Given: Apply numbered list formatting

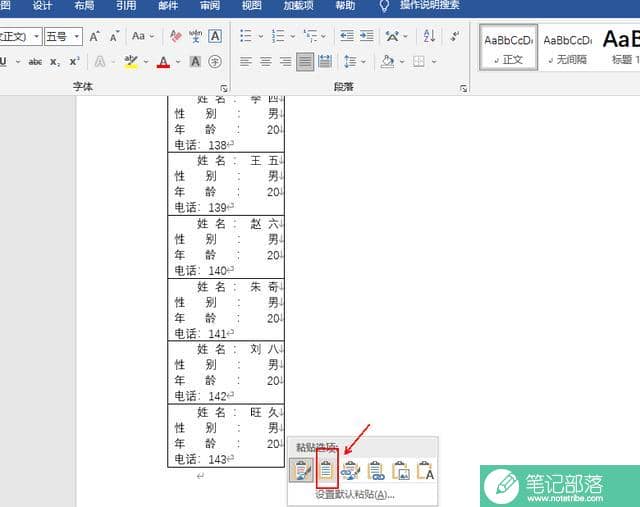Looking at the screenshot, I should tap(278, 36).
